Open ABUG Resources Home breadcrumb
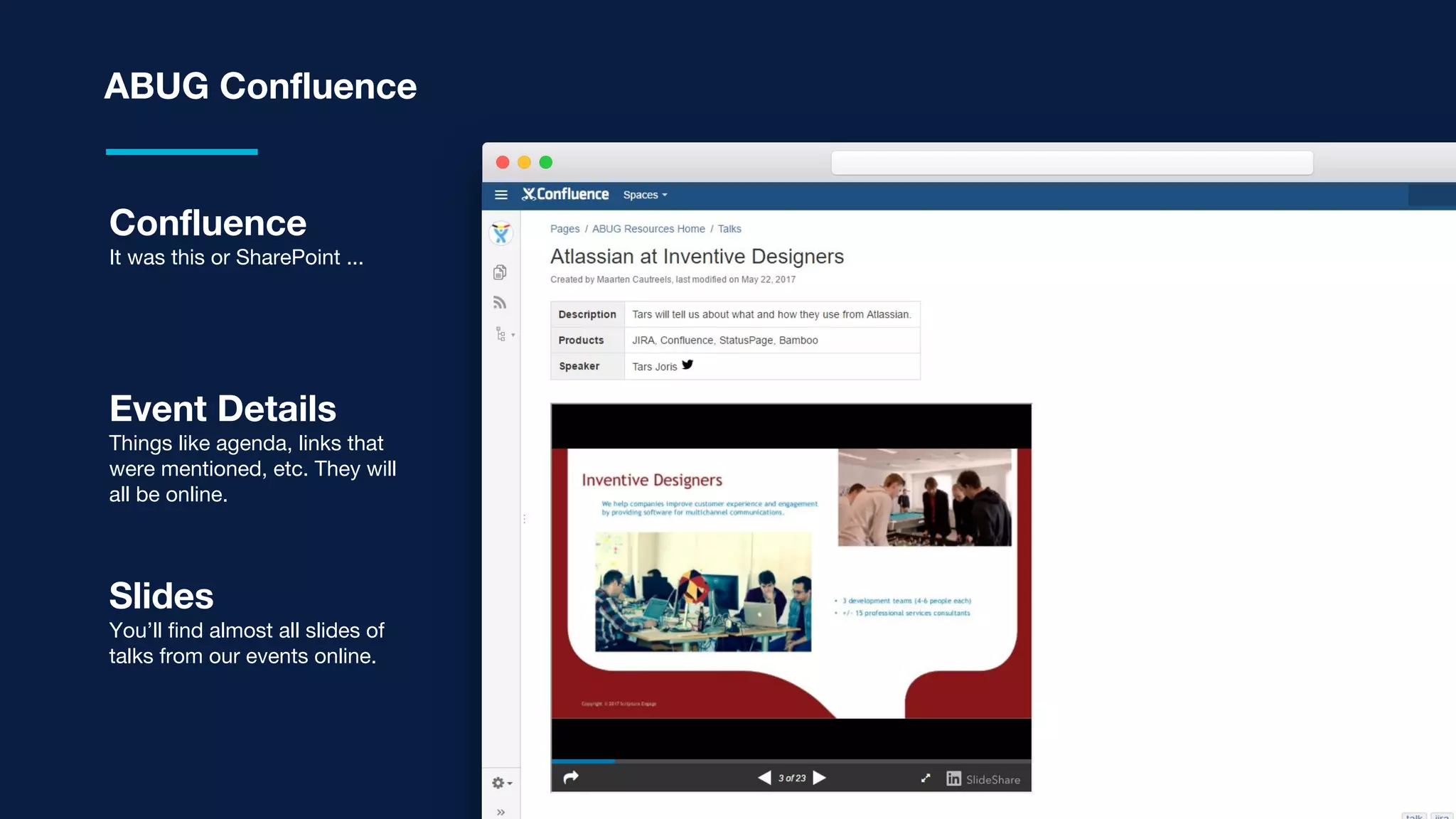 click(648, 229)
